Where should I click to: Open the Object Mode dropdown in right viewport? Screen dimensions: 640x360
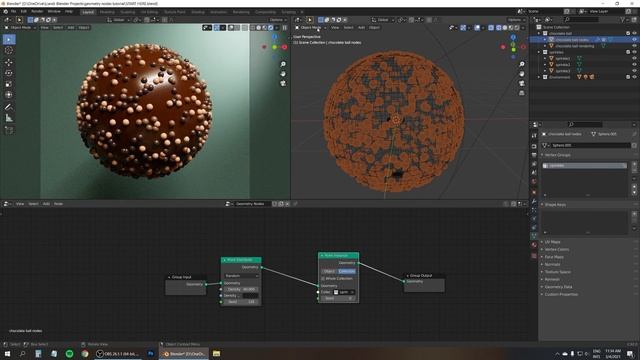[311, 27]
